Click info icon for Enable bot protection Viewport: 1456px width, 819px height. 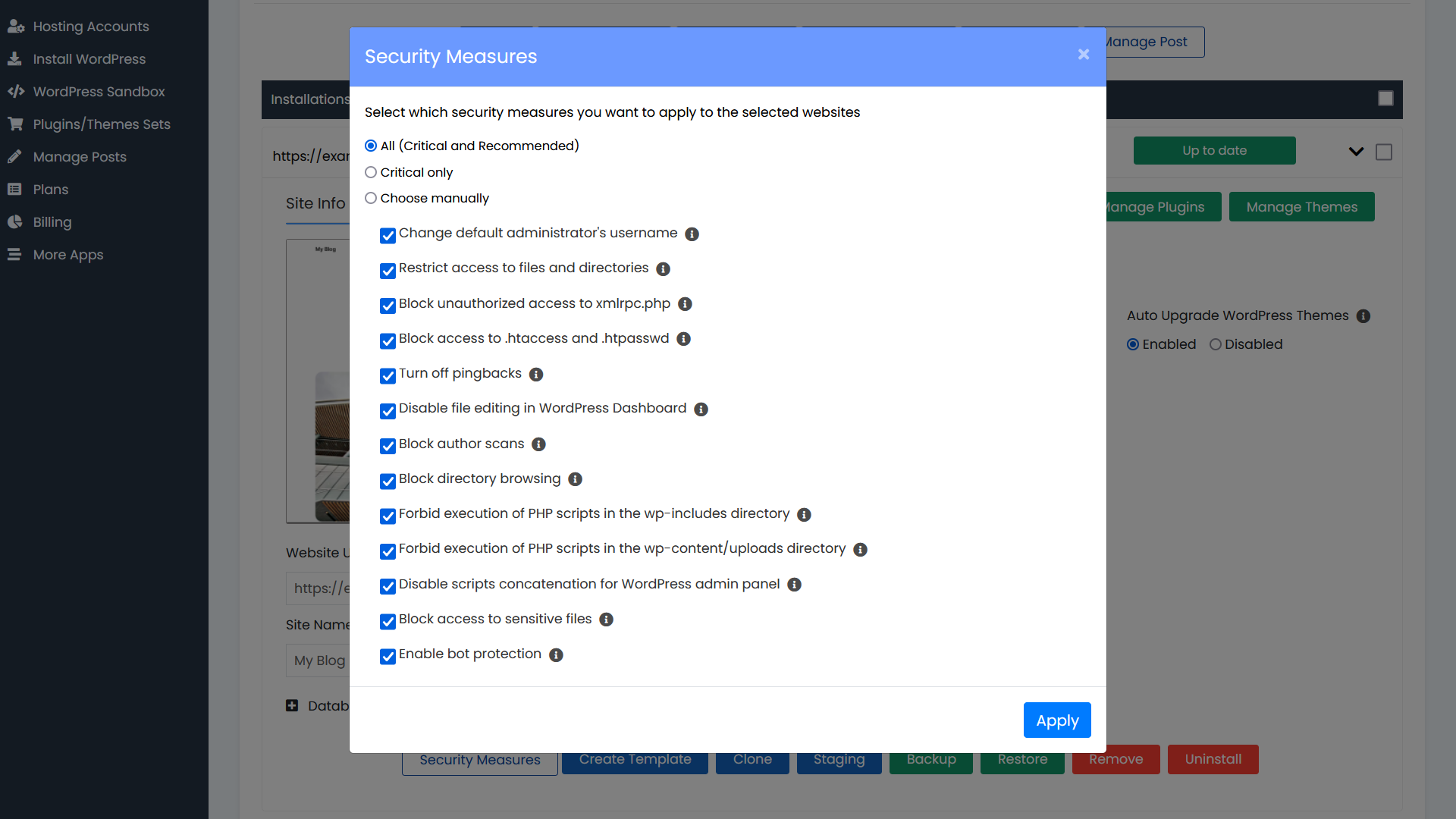point(556,655)
